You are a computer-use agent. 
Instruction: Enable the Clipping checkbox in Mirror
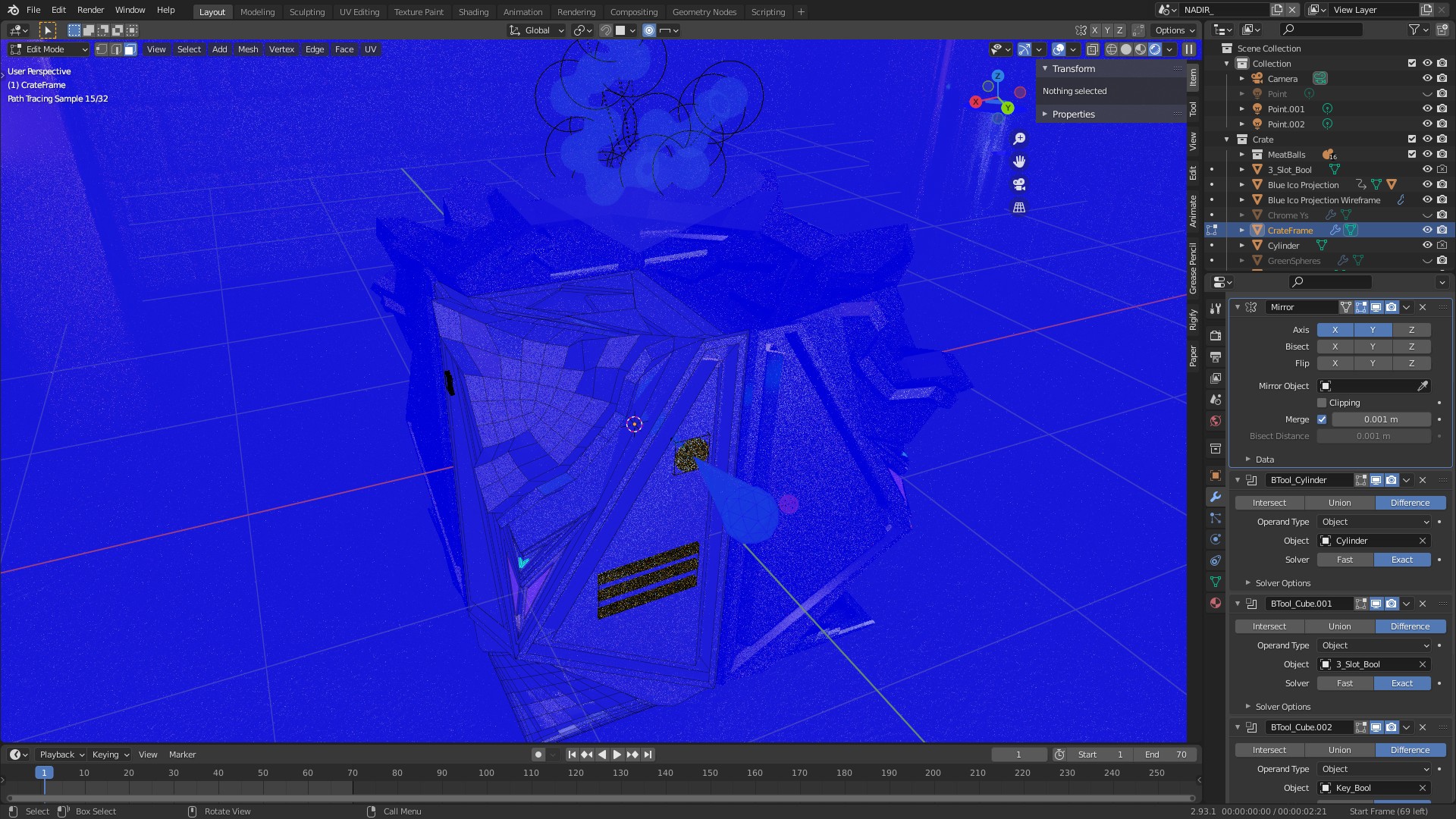tap(1322, 403)
